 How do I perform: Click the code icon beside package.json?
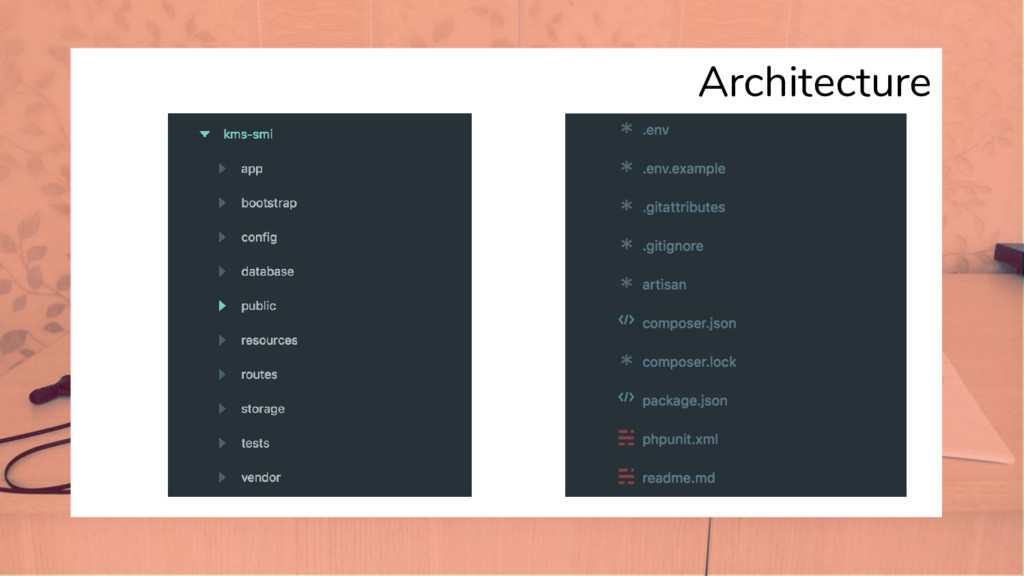(626, 397)
